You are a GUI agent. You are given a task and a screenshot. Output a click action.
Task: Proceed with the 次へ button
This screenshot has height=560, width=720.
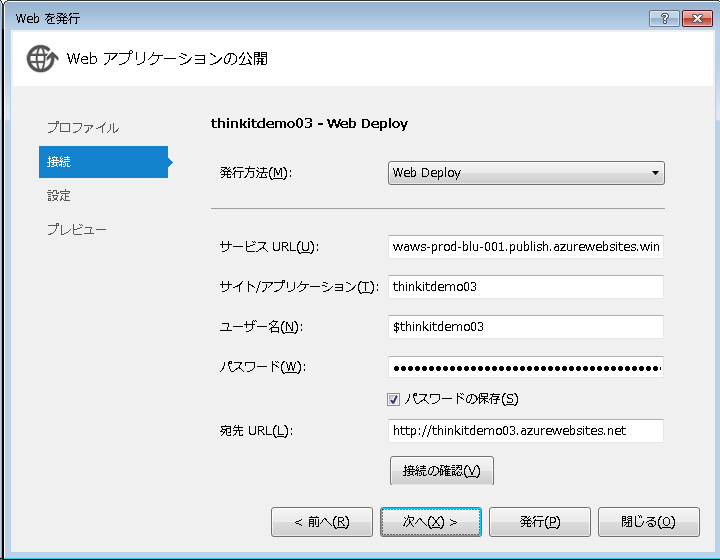pyautogui.click(x=431, y=522)
